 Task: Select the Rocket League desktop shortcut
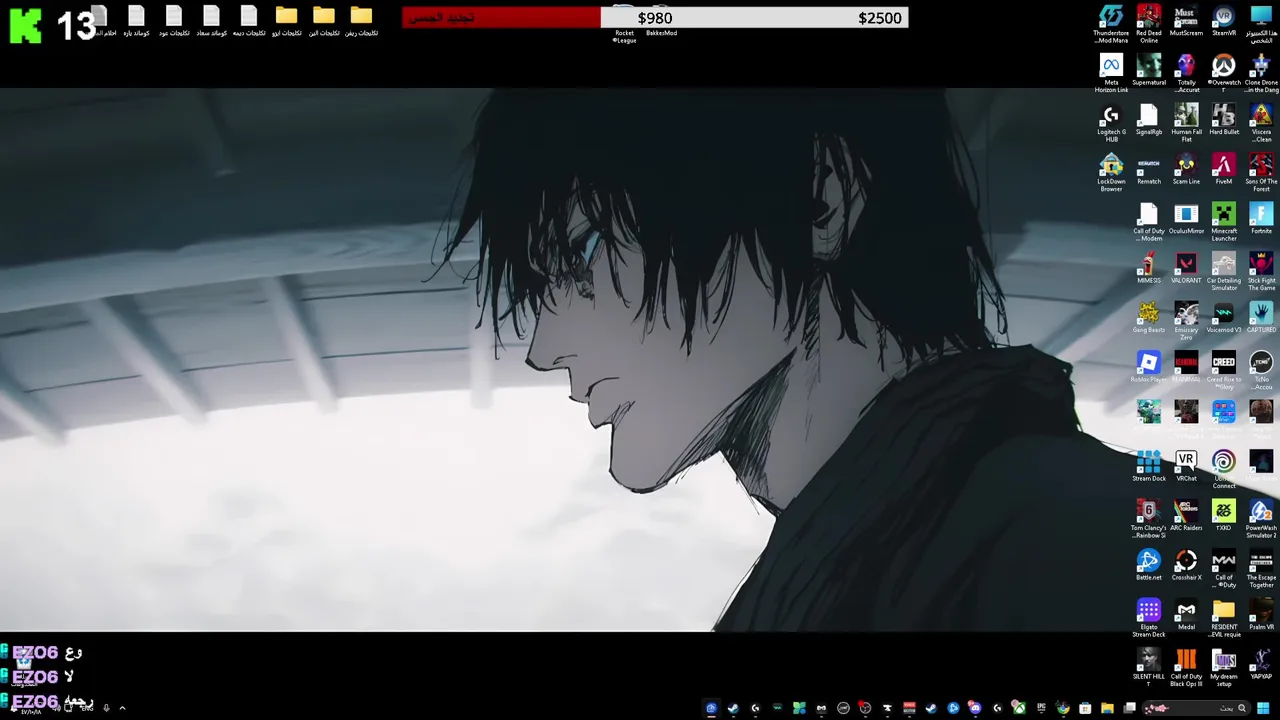(624, 26)
